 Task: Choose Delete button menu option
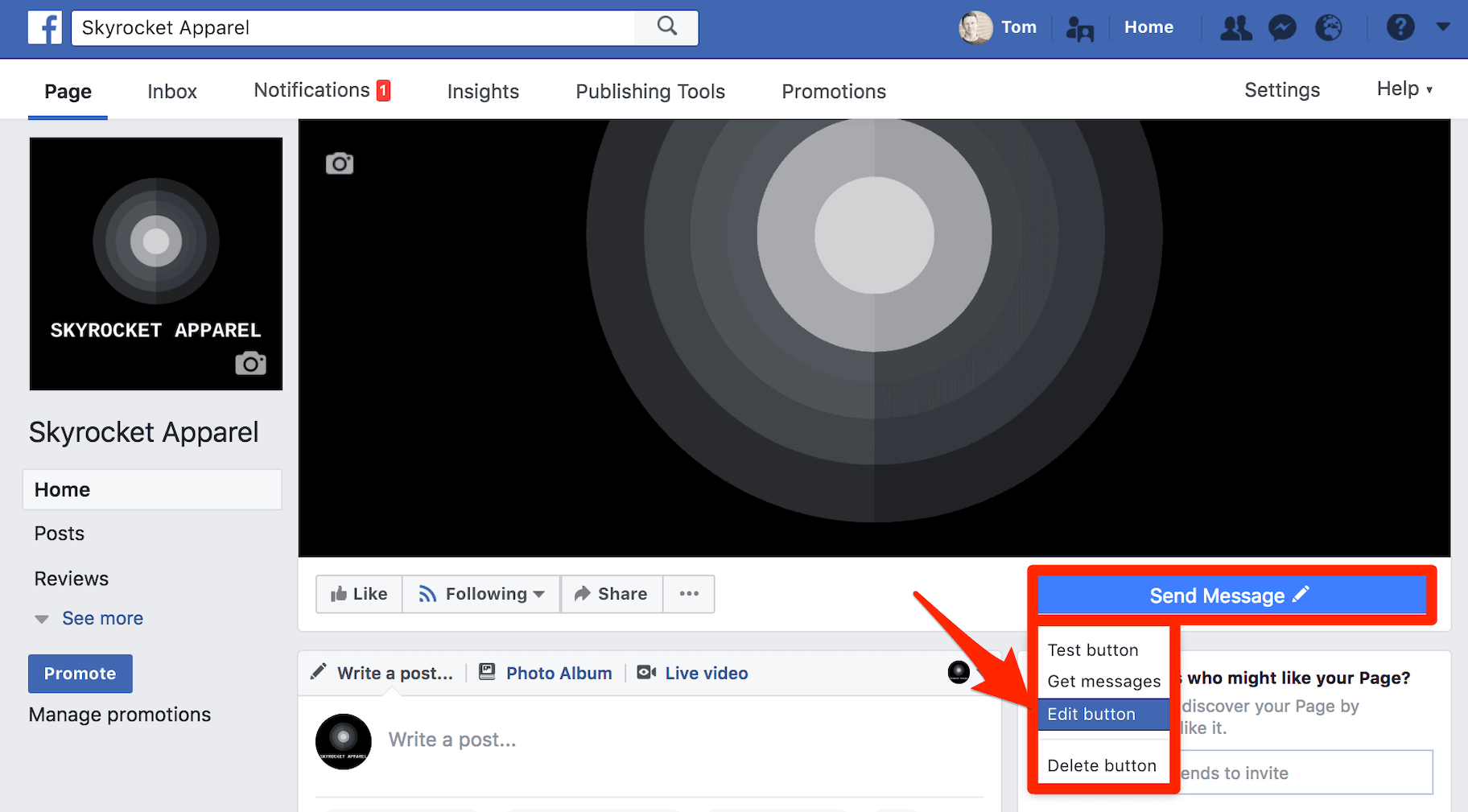1102,765
